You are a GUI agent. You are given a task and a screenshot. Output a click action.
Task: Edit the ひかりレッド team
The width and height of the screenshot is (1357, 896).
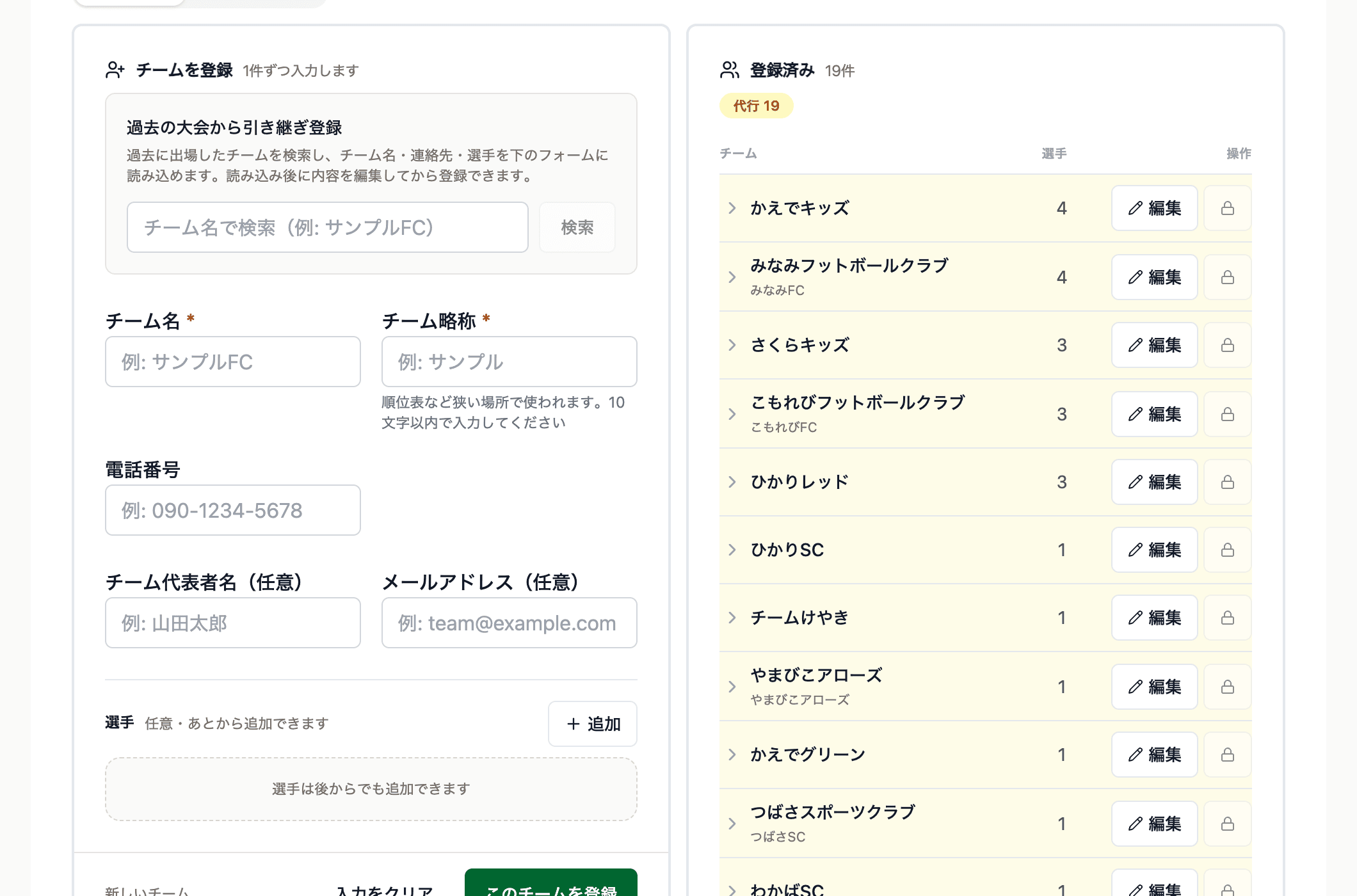(x=1154, y=482)
